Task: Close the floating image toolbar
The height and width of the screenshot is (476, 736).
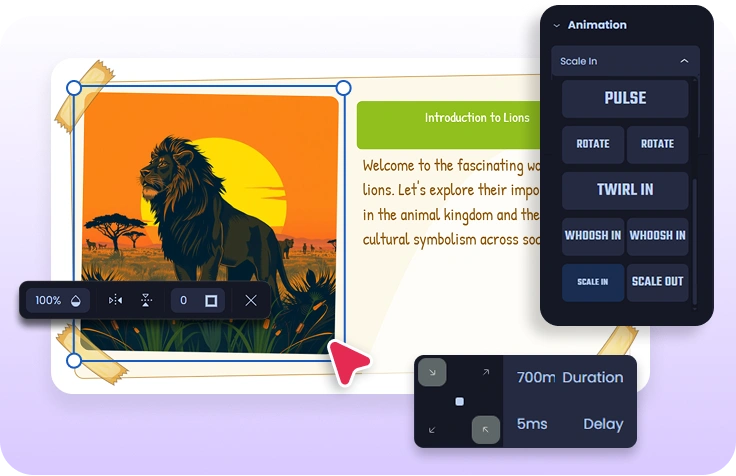Action: (x=251, y=300)
